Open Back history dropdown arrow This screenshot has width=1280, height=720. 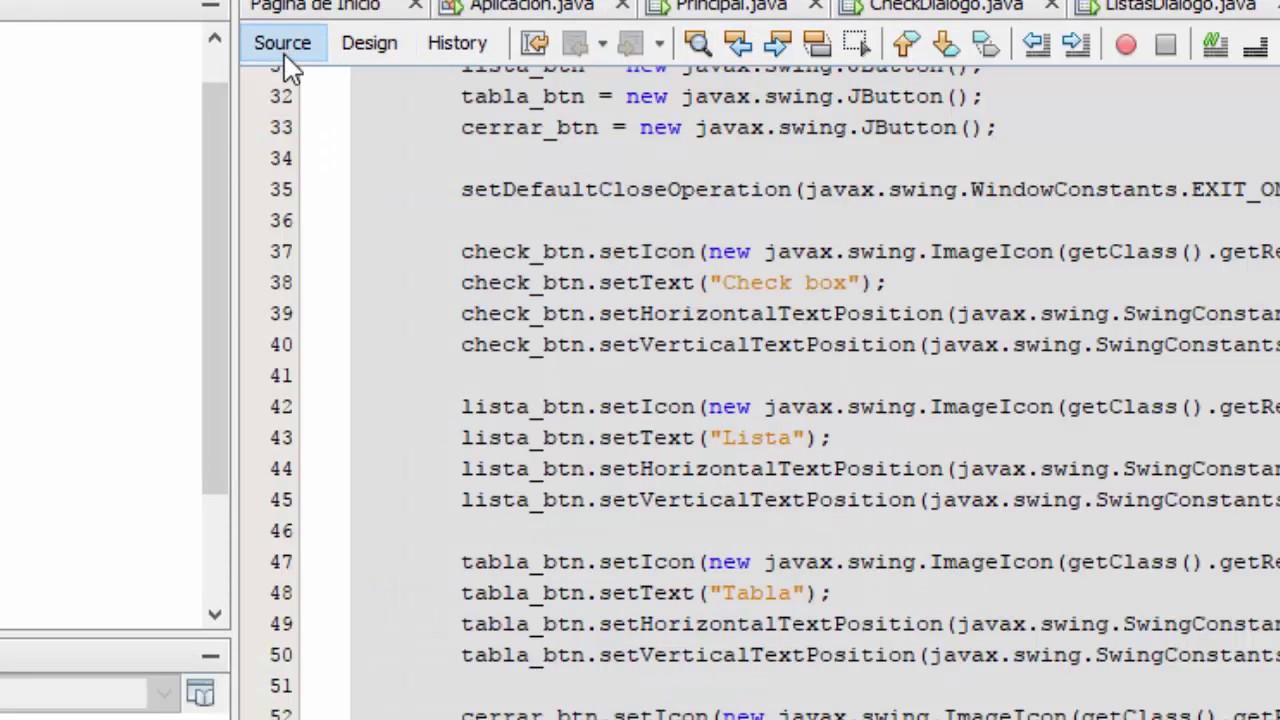(x=602, y=44)
